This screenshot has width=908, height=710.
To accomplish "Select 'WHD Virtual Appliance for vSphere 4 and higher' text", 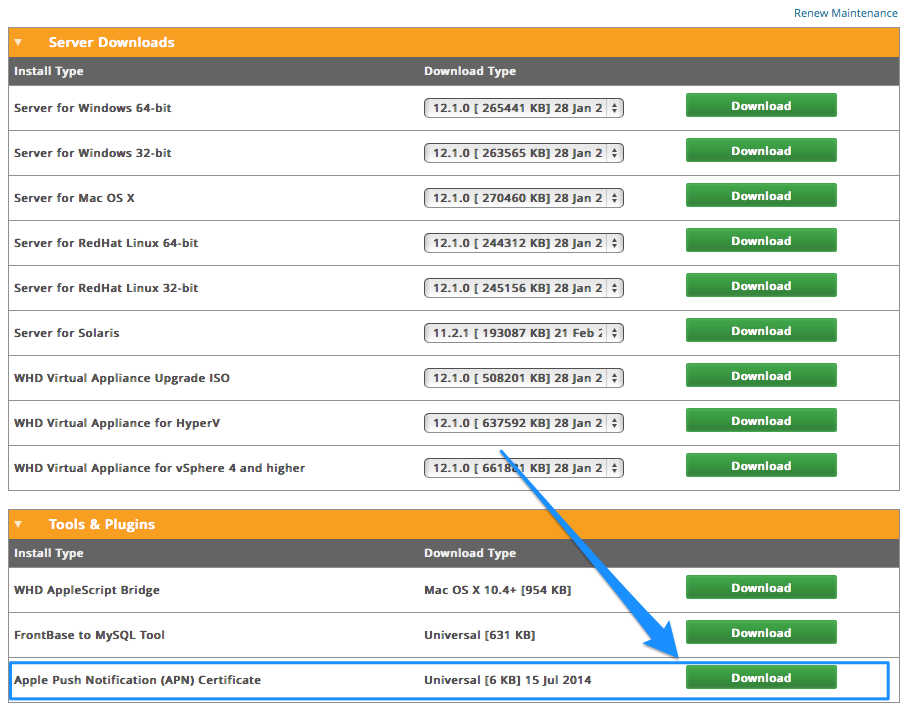I will click(159, 468).
